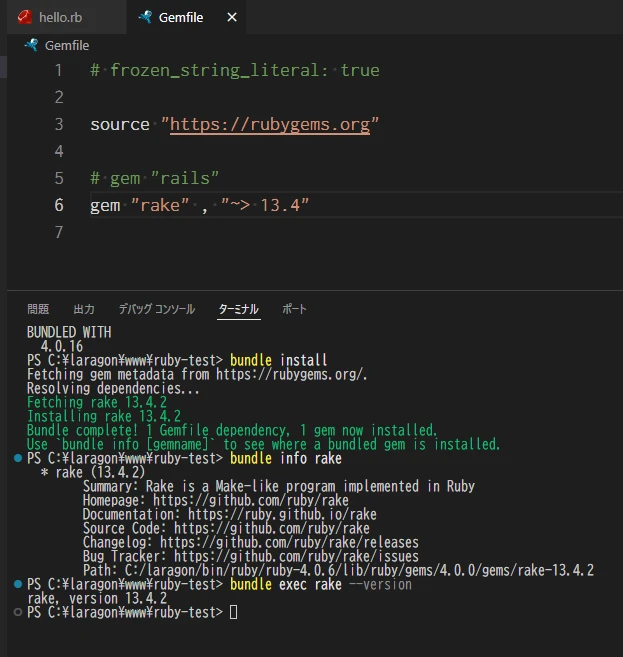Click the * rake (13.4.2) line
Viewport: 623px width, 657px height.
93,472
